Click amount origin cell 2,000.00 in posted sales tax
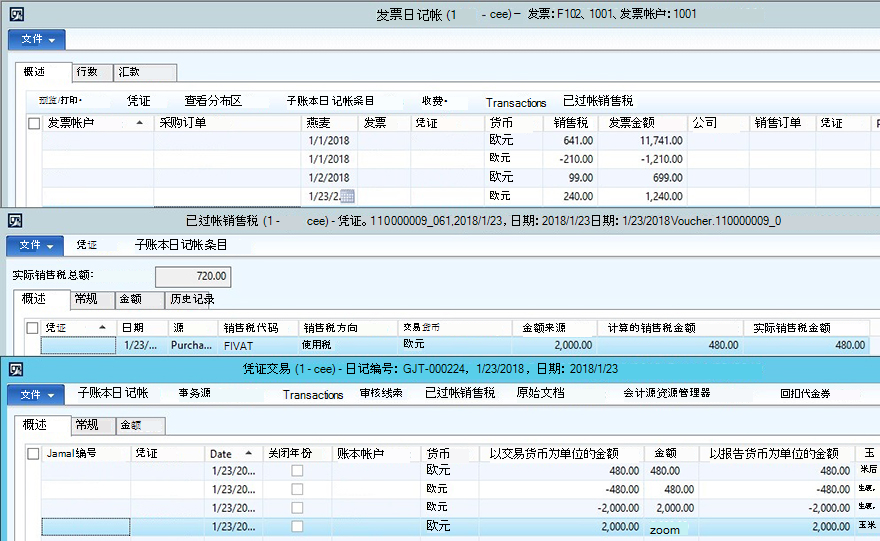The height and width of the screenshot is (541, 880). pyautogui.click(x=554, y=345)
